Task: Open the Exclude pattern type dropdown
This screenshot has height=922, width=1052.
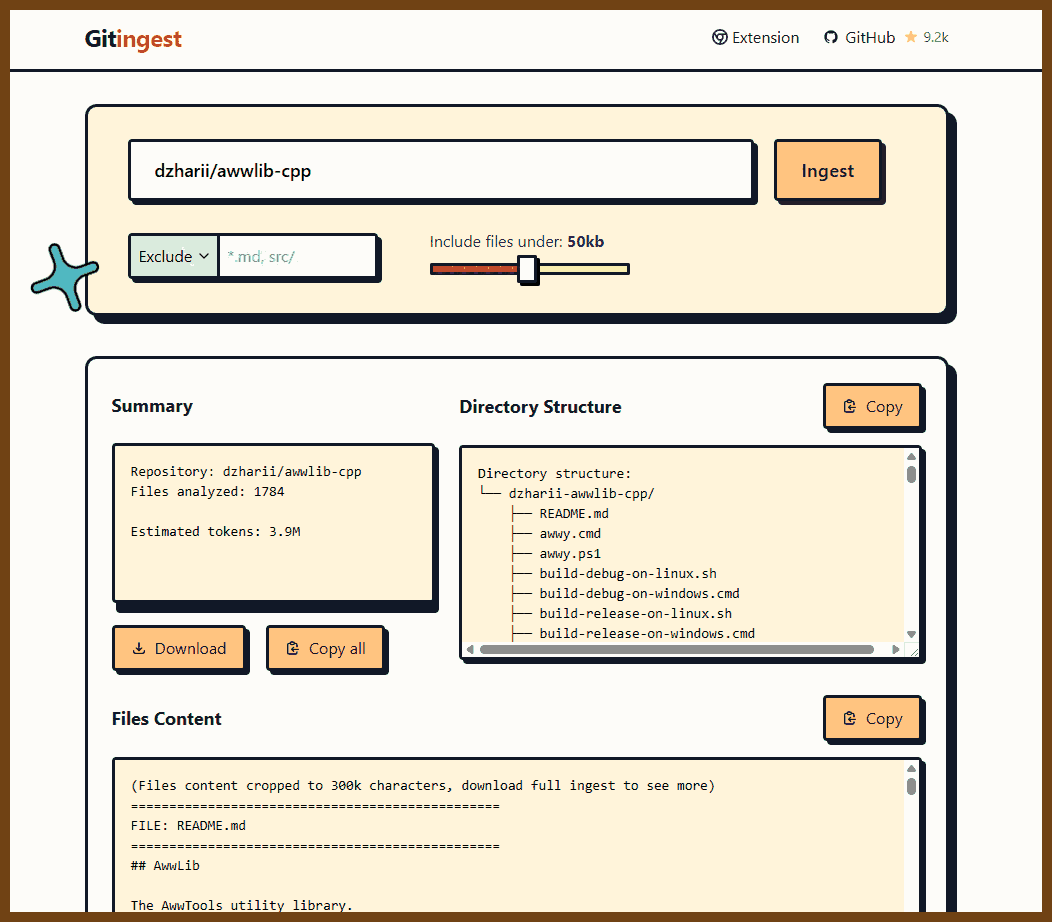Action: click(x=174, y=256)
